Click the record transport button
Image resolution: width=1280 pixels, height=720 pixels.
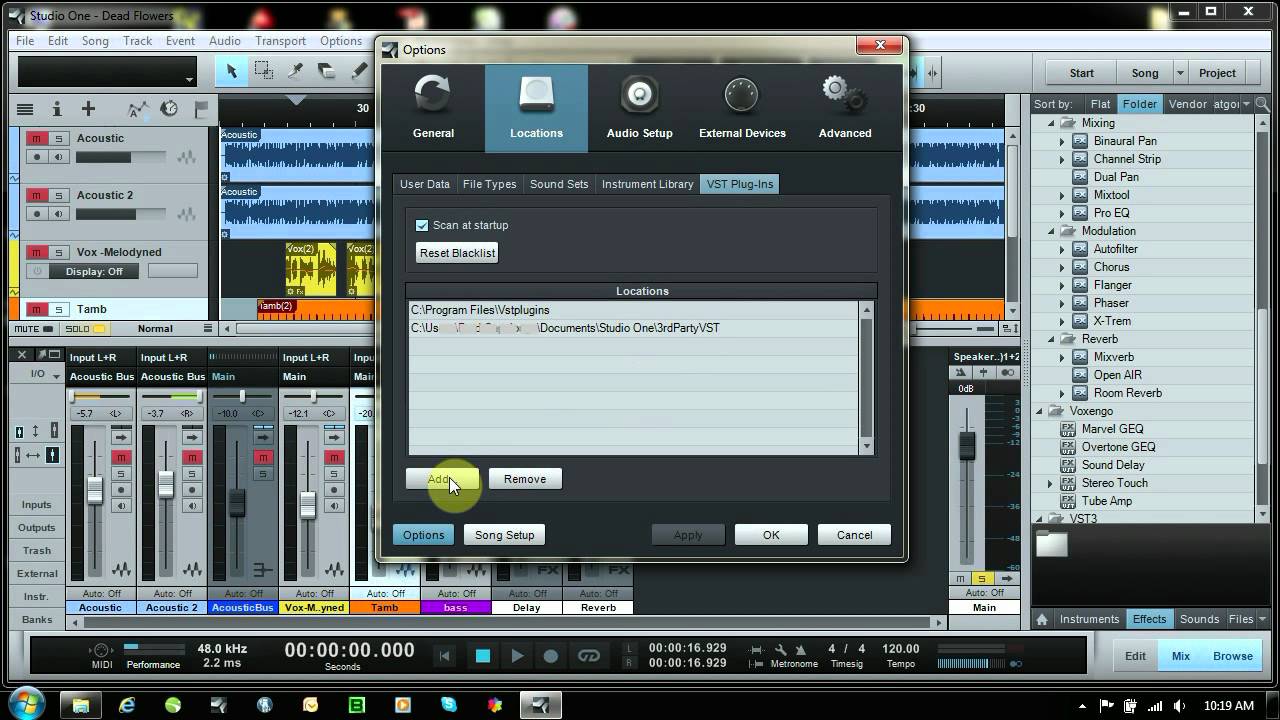(x=550, y=656)
